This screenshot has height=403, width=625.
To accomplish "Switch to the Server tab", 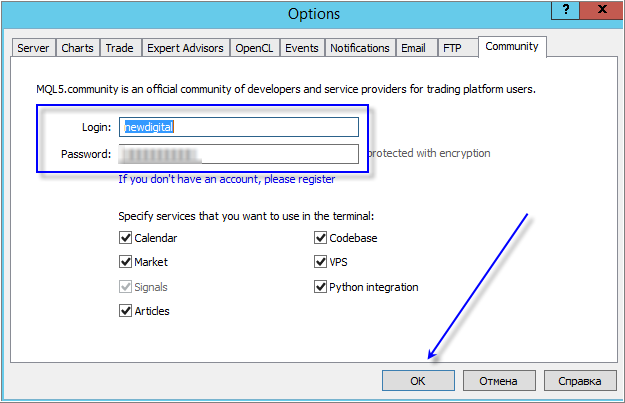I will point(33,48).
